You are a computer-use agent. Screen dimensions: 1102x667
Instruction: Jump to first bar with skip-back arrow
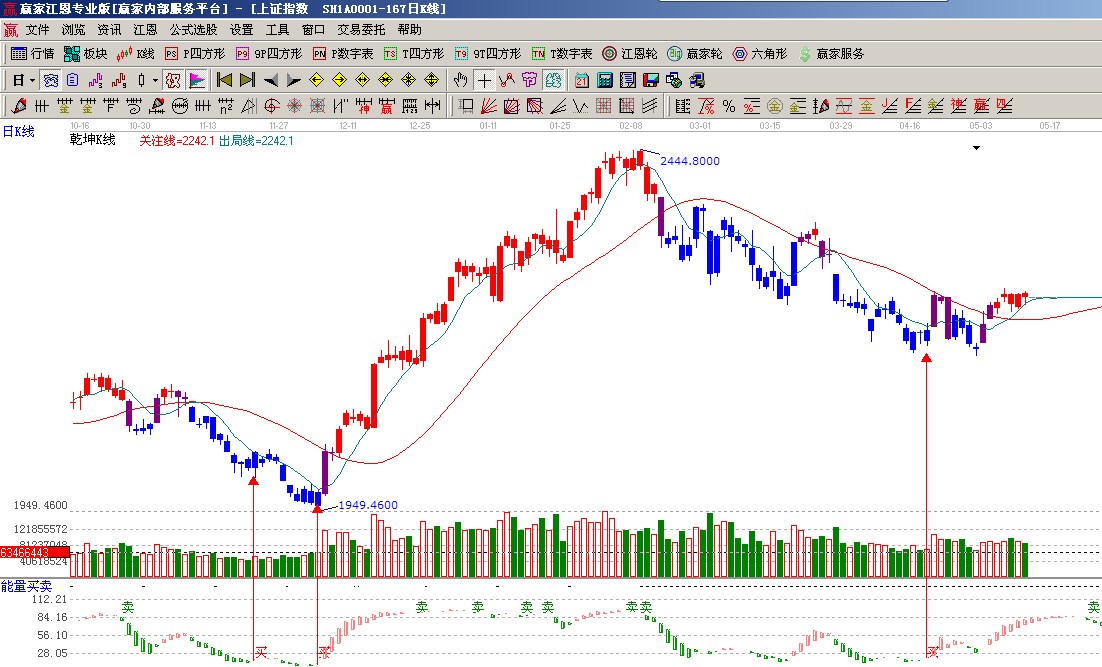coord(224,80)
